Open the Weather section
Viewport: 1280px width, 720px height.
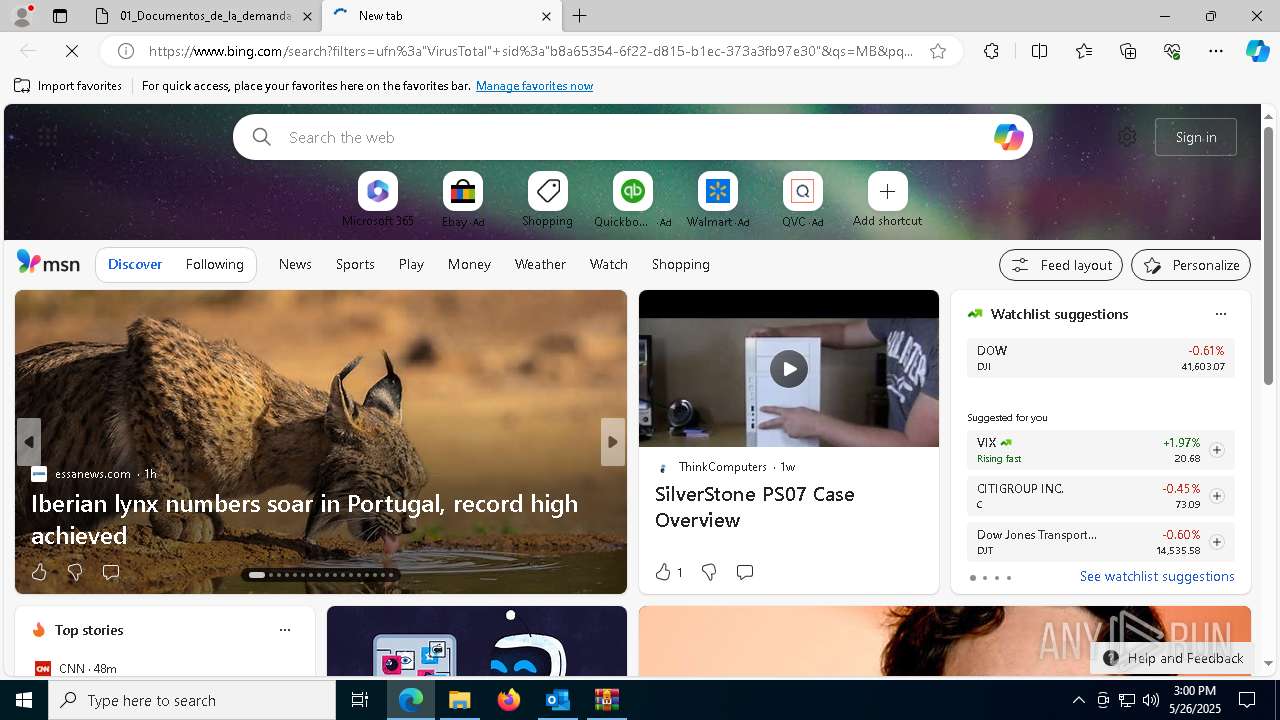tap(540, 264)
